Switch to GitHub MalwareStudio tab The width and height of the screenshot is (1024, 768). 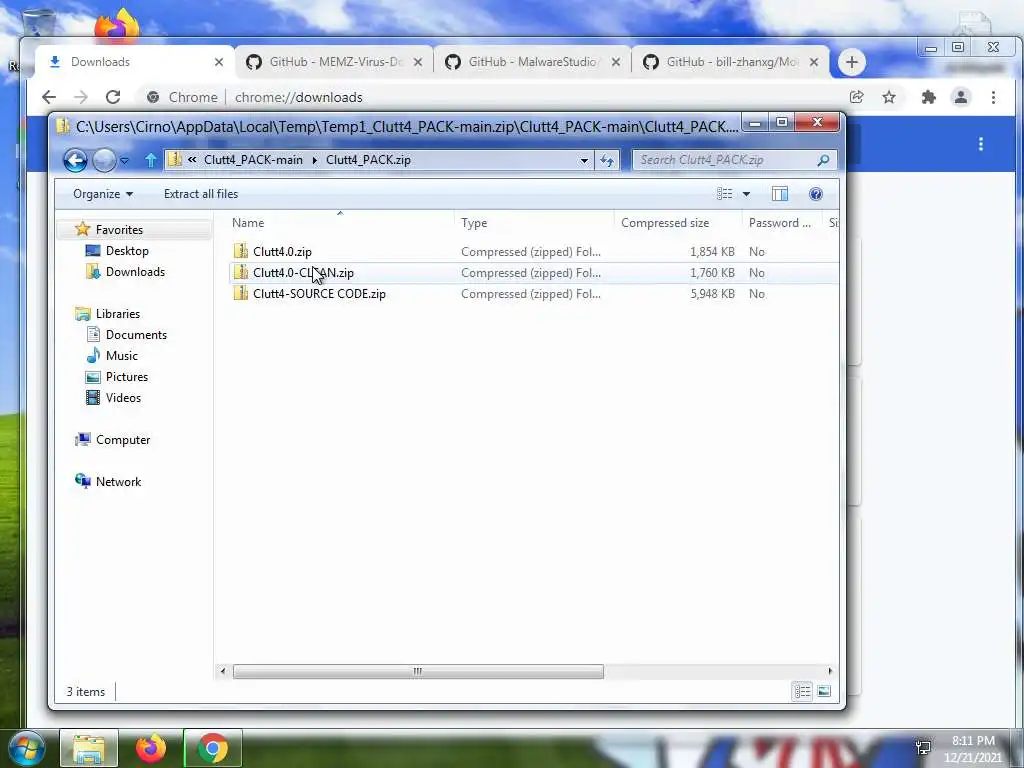pyautogui.click(x=532, y=62)
